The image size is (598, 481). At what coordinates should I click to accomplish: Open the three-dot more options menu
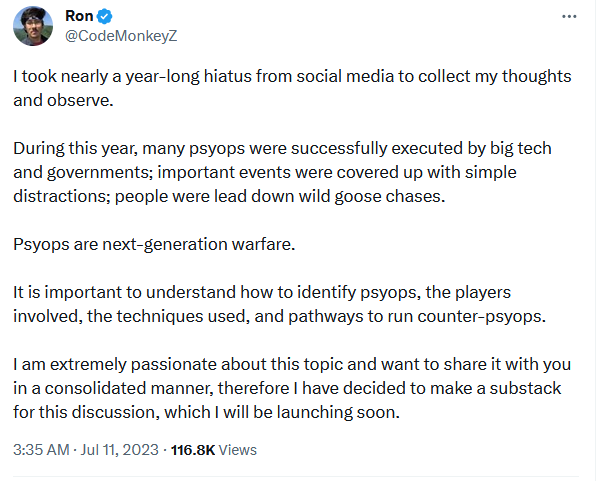pos(569,16)
